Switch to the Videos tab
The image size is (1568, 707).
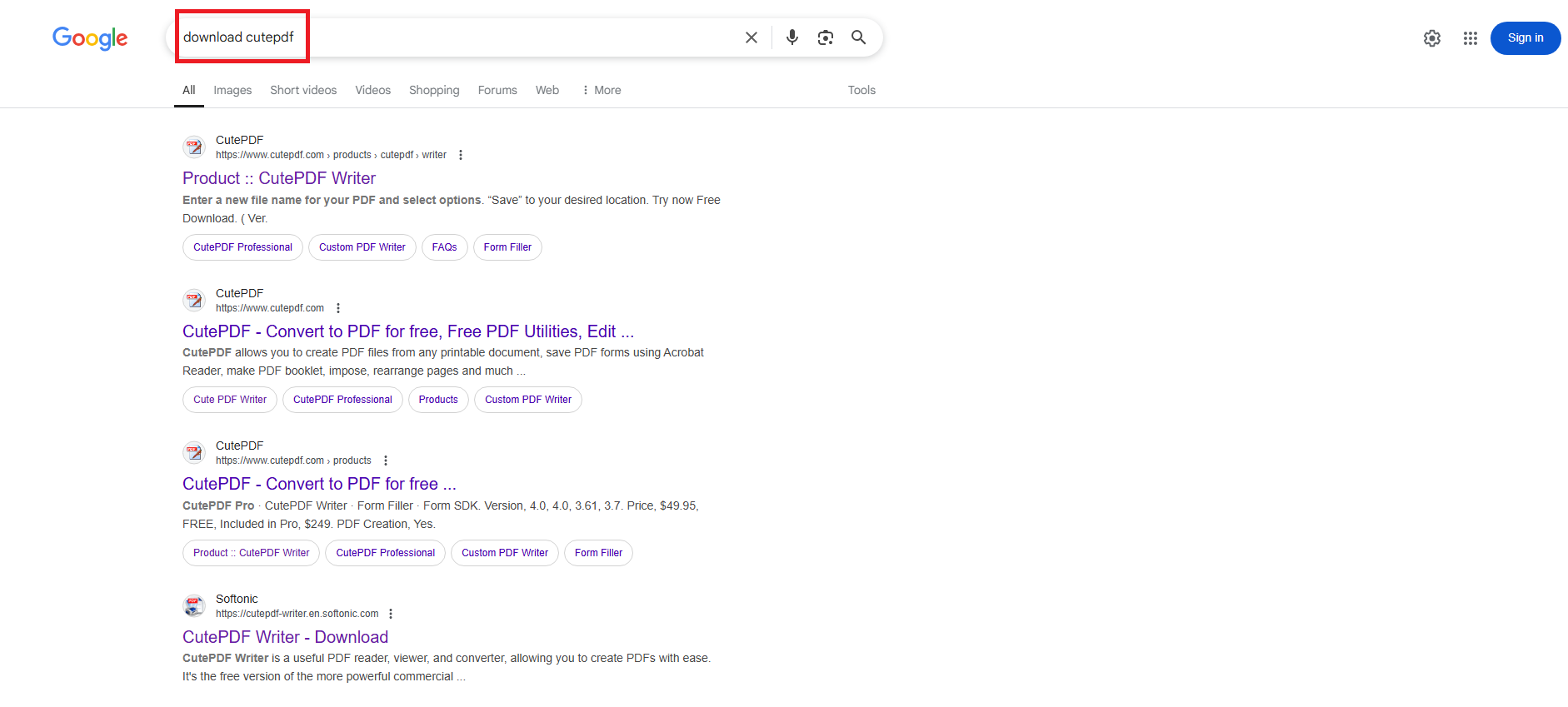372,90
